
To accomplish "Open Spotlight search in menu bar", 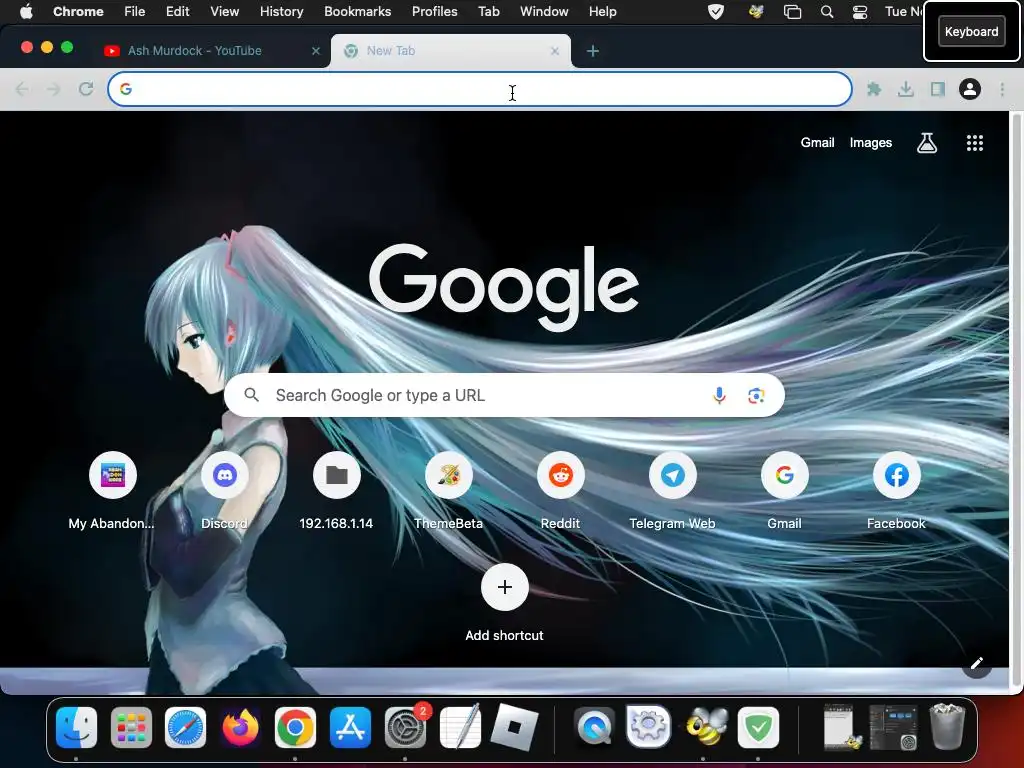I will 827,12.
